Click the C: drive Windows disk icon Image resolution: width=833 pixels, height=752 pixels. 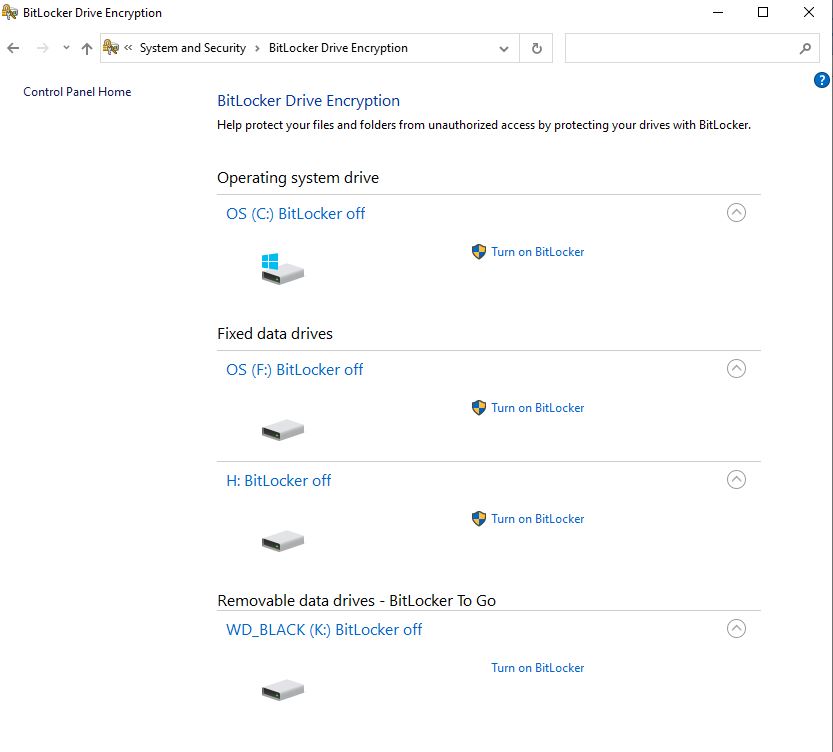pyautogui.click(x=283, y=269)
